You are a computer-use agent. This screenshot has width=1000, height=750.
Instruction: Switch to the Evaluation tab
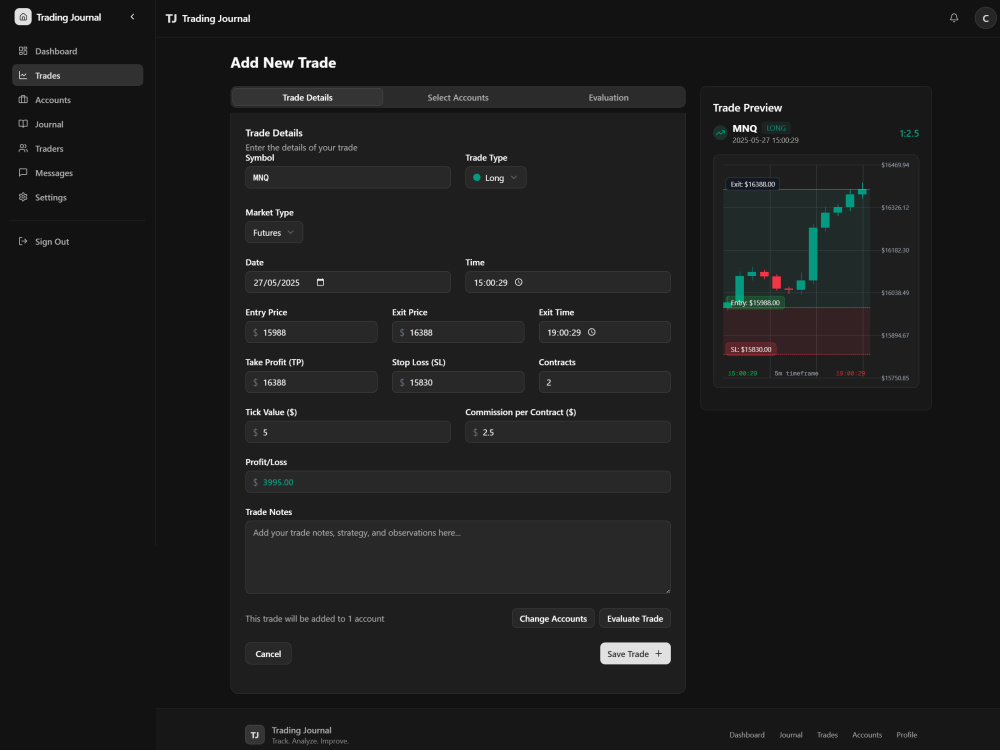[608, 98]
